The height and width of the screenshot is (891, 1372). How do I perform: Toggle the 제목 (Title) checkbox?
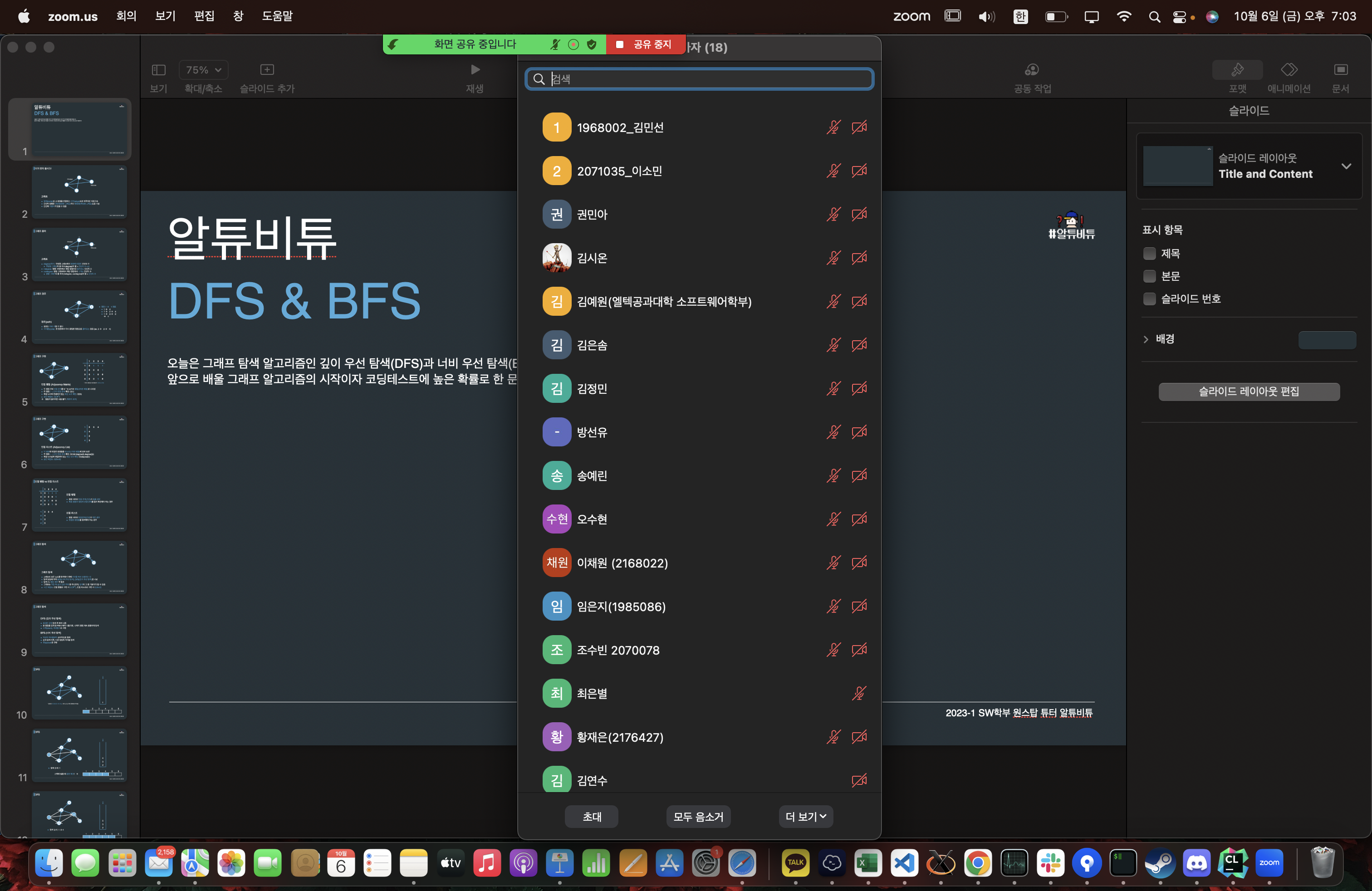[1150, 254]
